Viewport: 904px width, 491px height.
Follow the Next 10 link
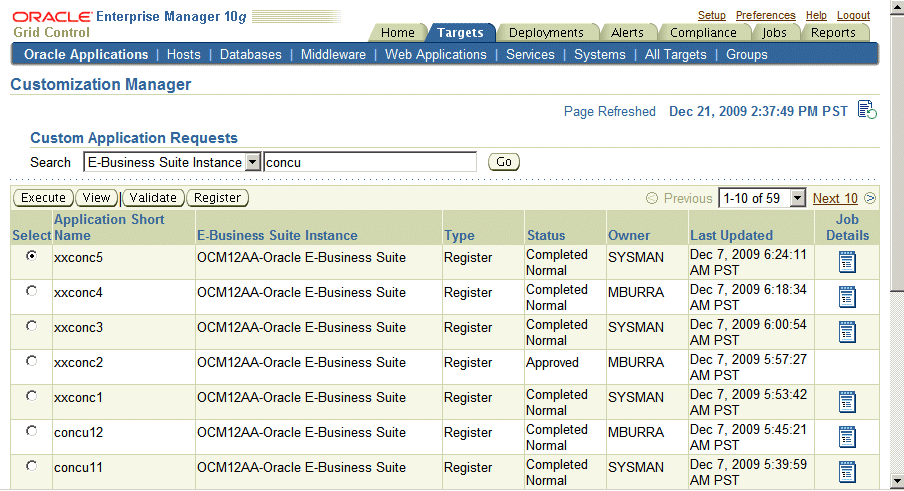(835, 198)
